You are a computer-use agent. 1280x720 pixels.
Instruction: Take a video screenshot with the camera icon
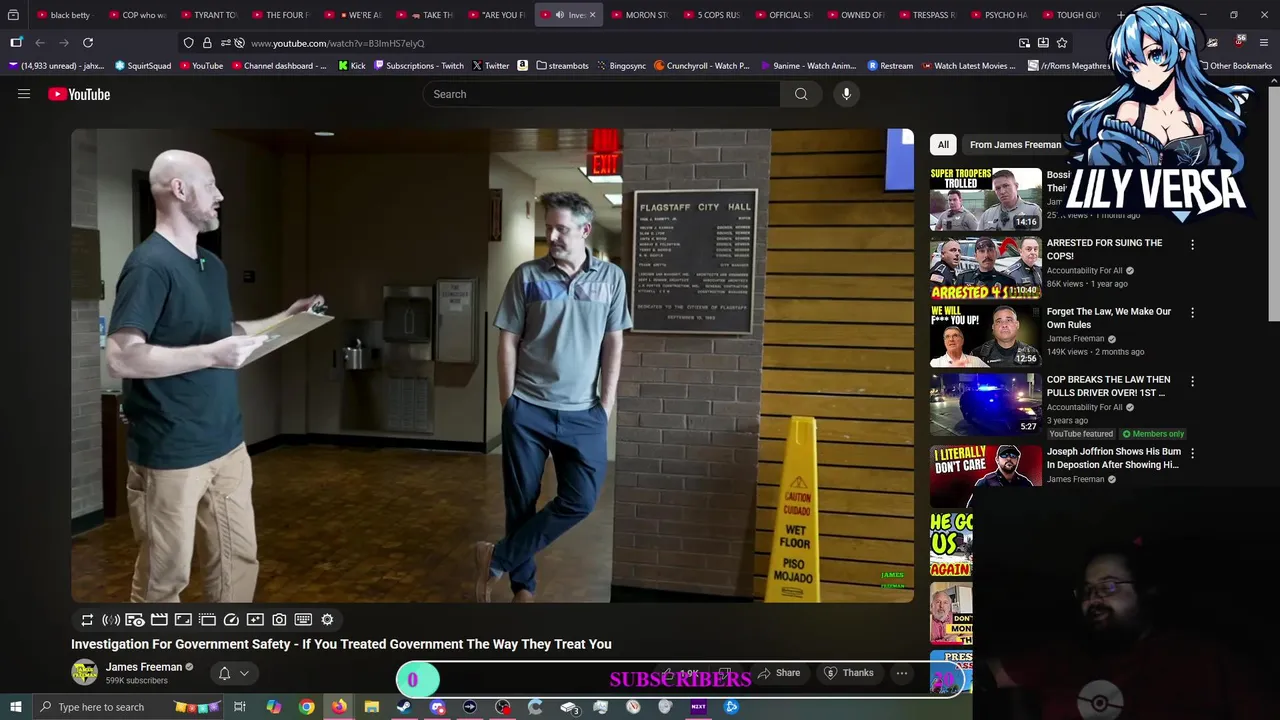279,620
